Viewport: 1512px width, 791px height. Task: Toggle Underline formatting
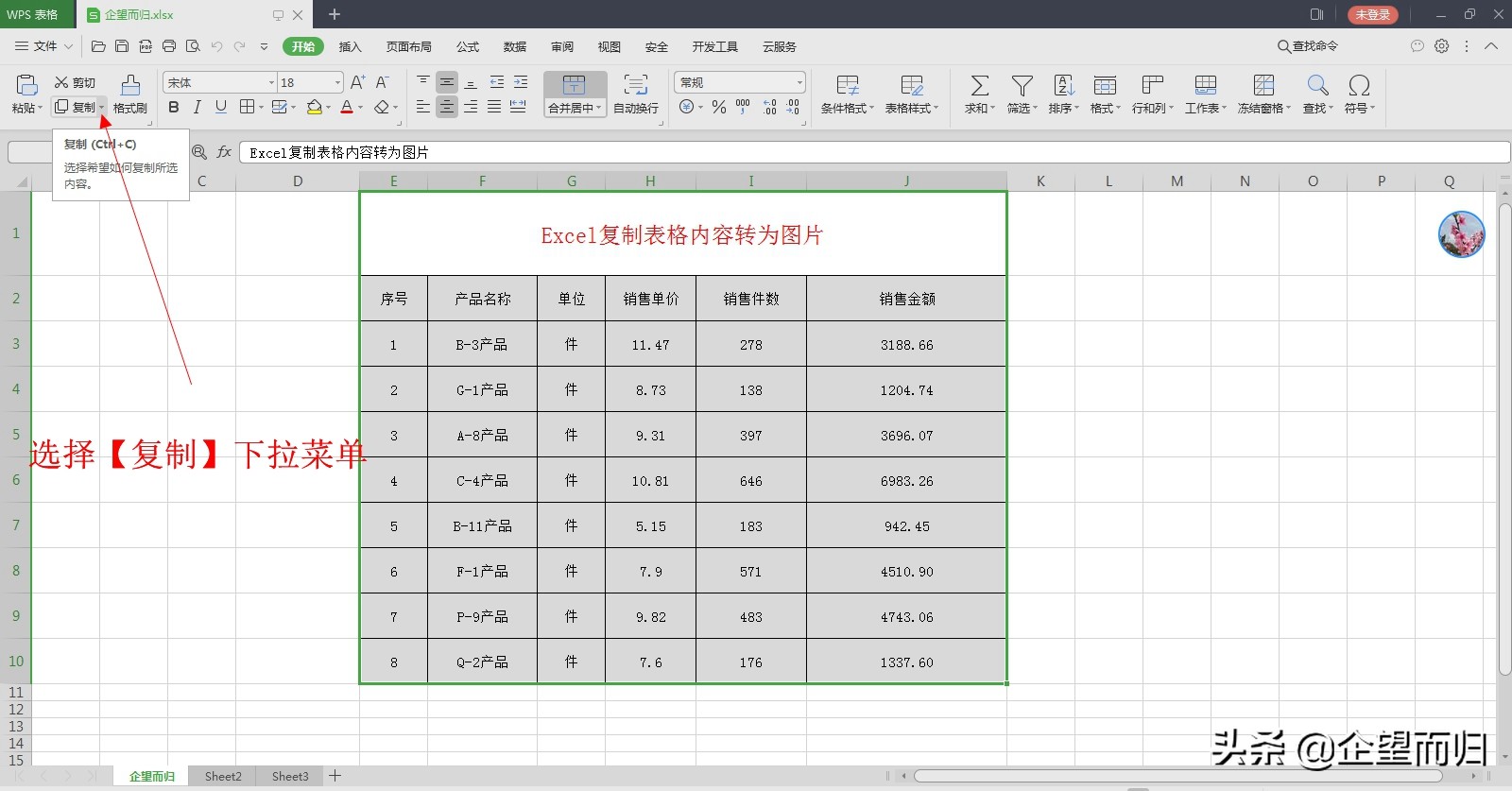pos(221,107)
